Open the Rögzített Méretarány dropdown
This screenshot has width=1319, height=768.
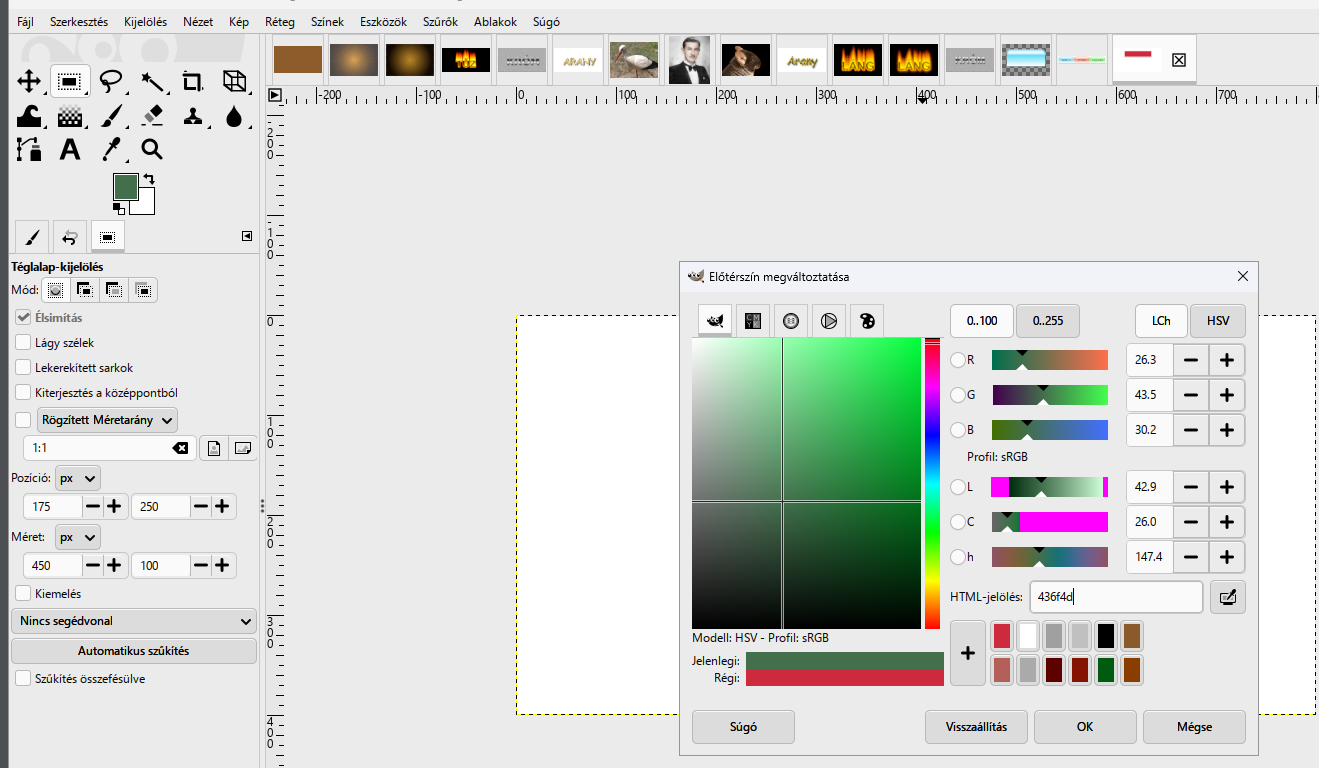(x=107, y=420)
